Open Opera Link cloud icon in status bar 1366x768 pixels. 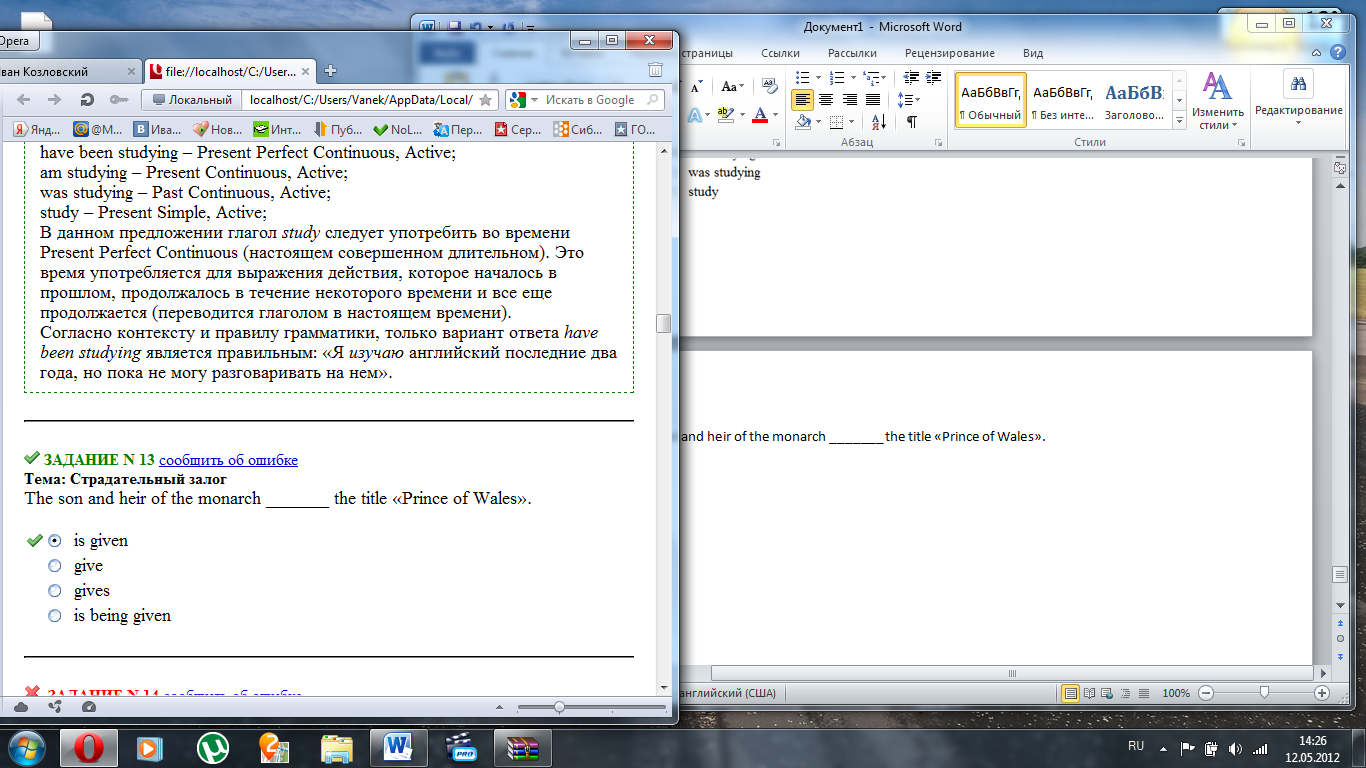(x=22, y=707)
